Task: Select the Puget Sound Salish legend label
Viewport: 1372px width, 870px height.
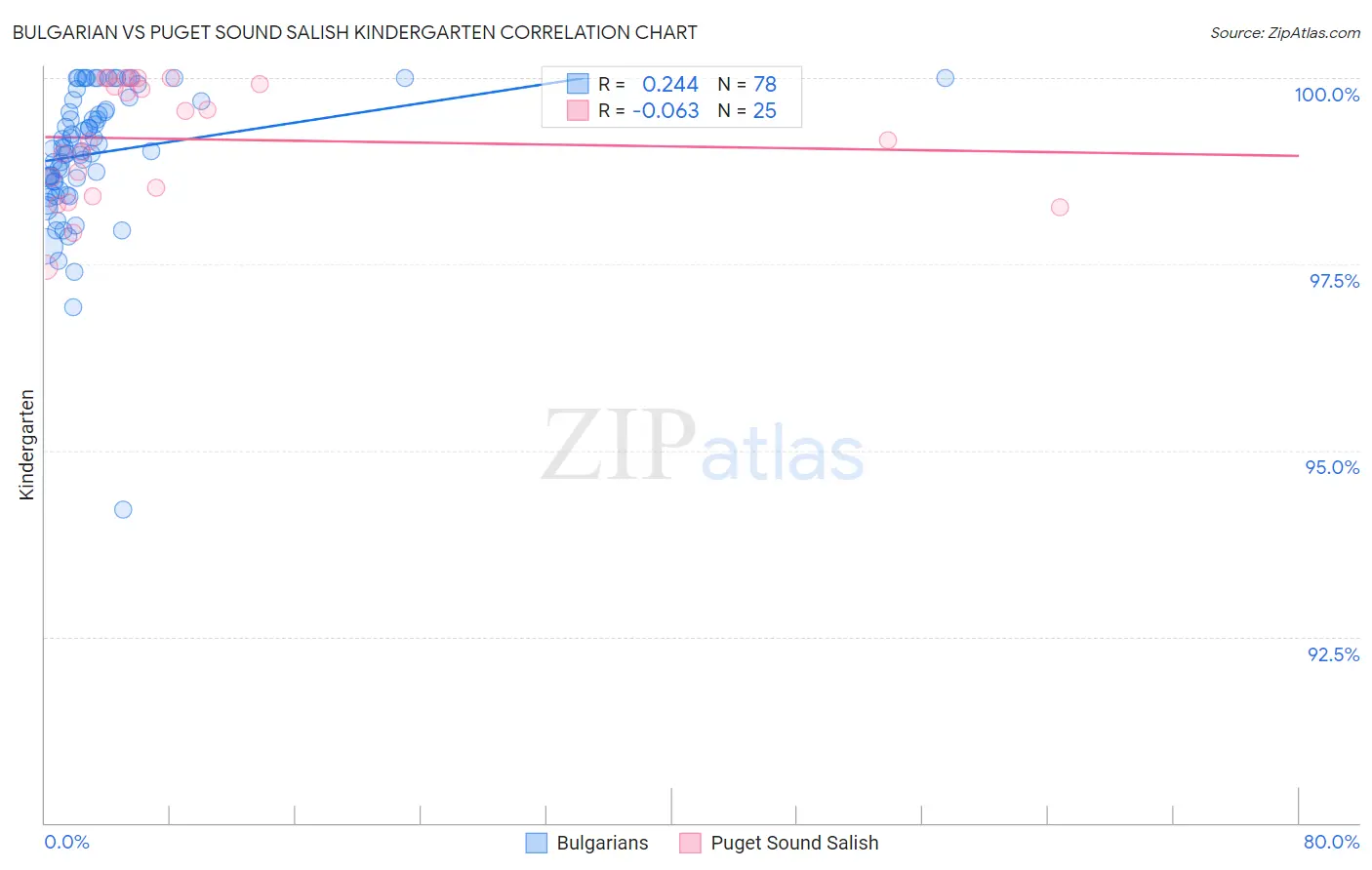Action: (794, 843)
